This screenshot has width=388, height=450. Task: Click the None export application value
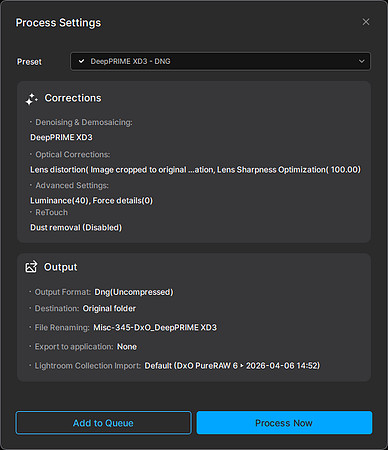[x=127, y=347]
